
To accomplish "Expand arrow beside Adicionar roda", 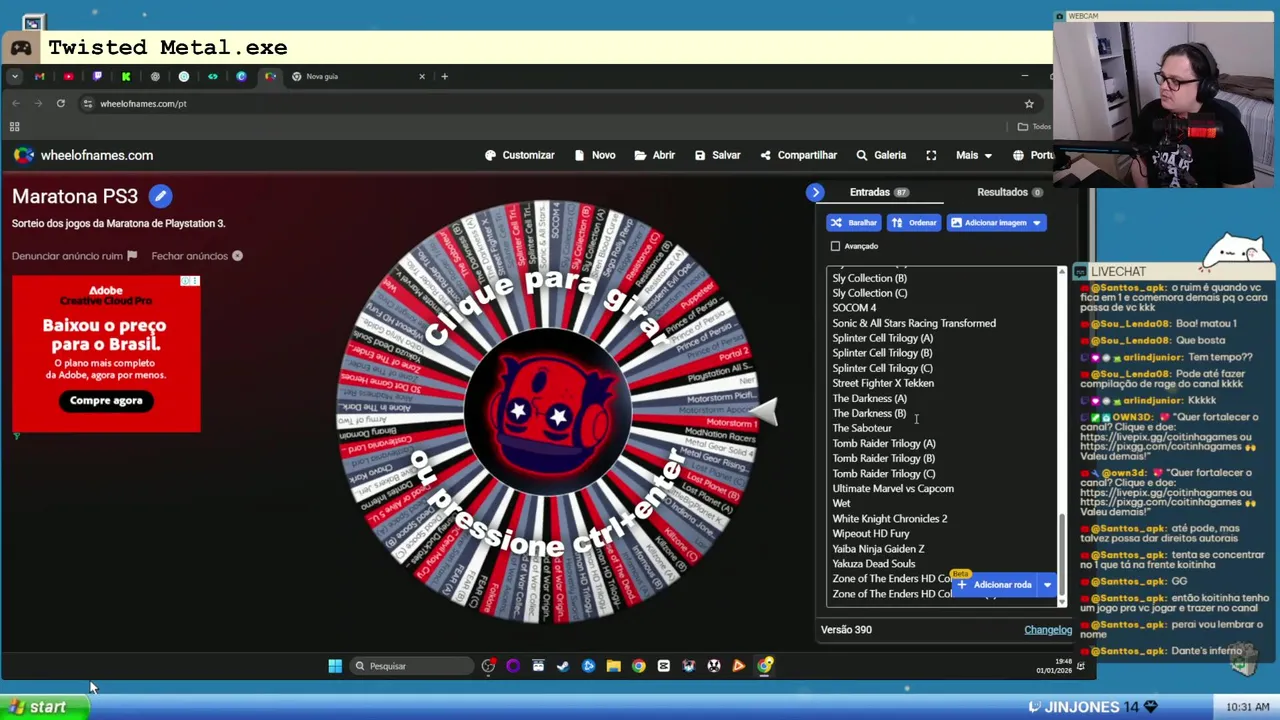I will coord(1047,585).
